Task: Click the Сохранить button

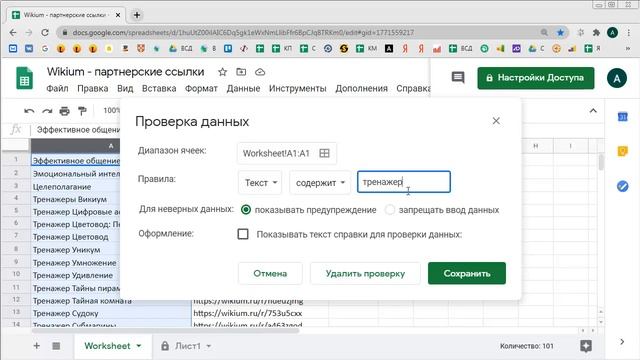Action: pyautogui.click(x=467, y=273)
